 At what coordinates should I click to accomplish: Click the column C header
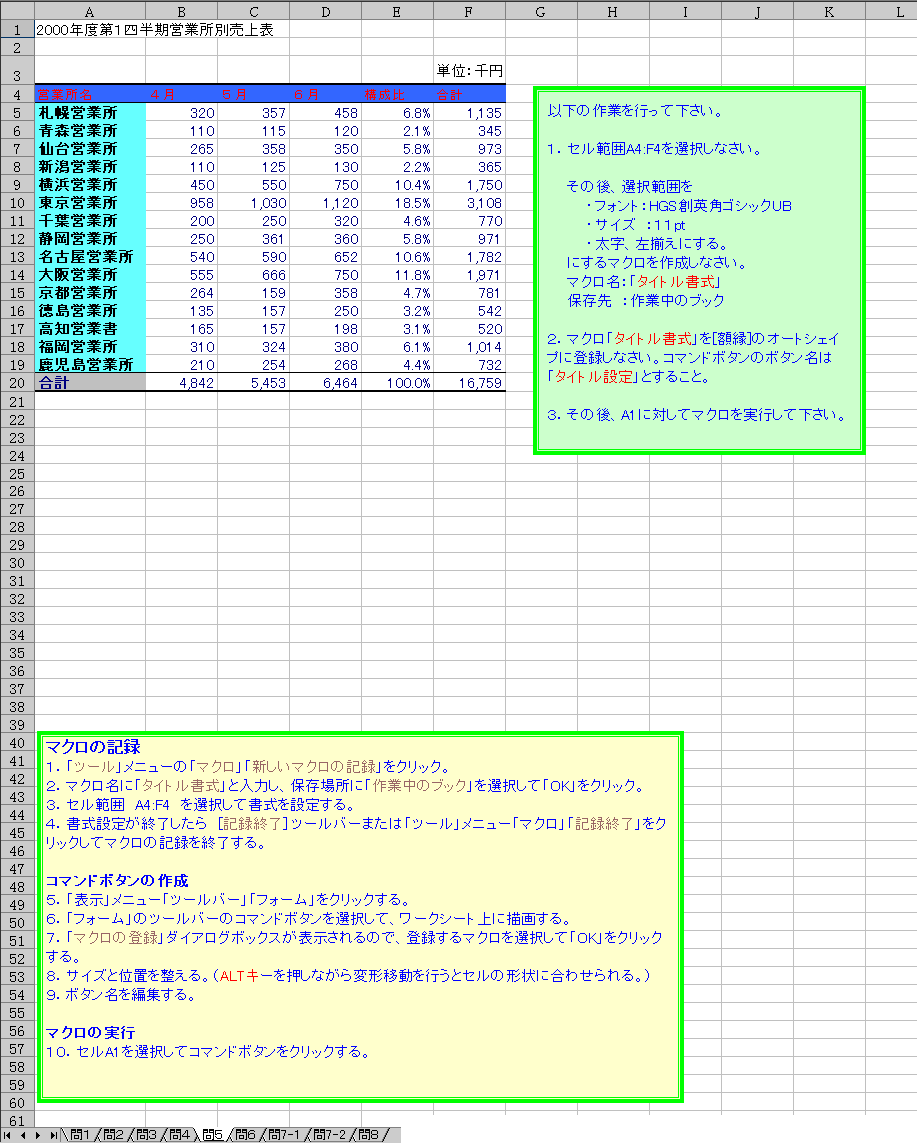click(x=254, y=12)
